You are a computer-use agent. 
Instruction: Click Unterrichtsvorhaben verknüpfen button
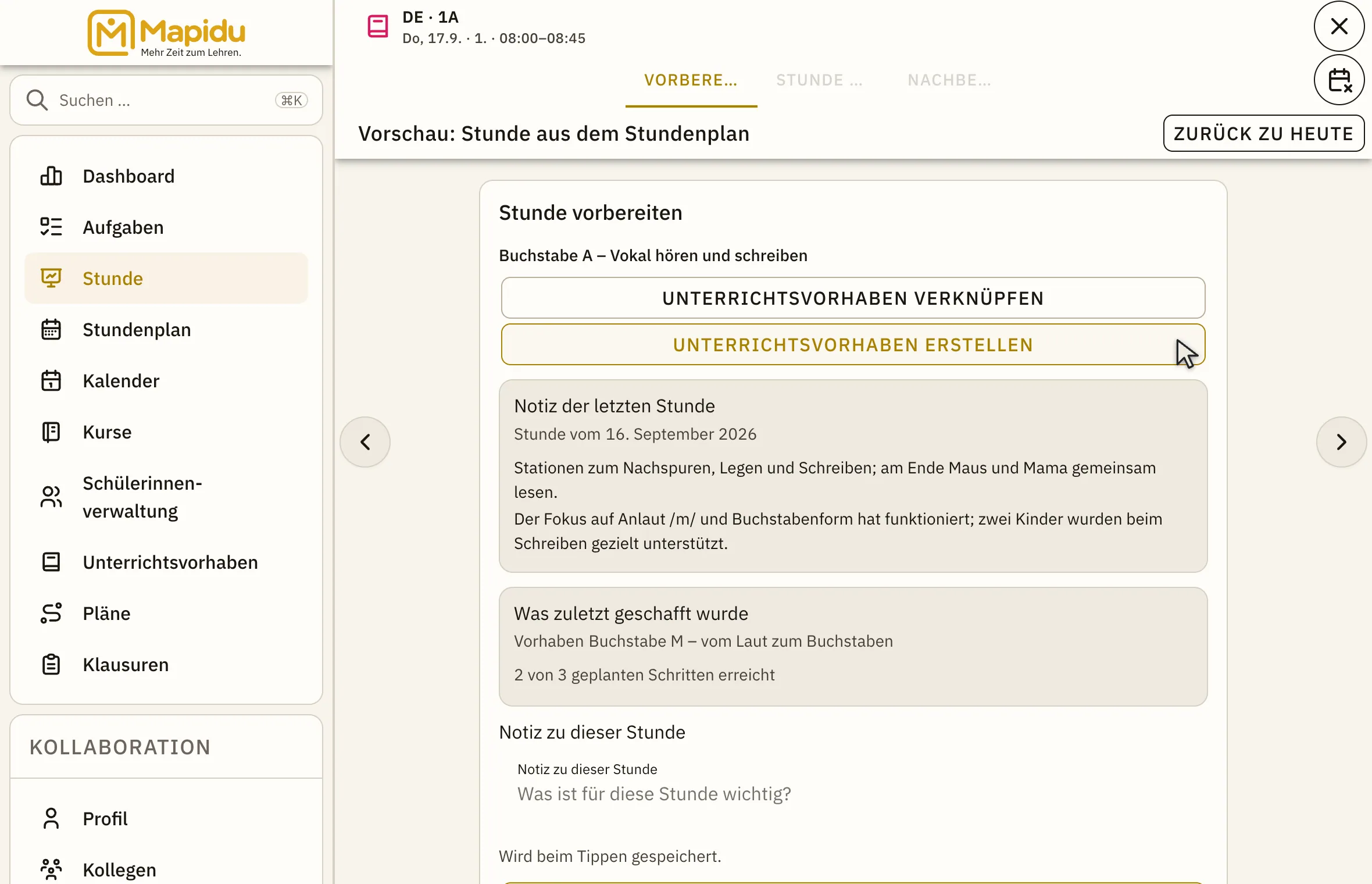tap(853, 298)
